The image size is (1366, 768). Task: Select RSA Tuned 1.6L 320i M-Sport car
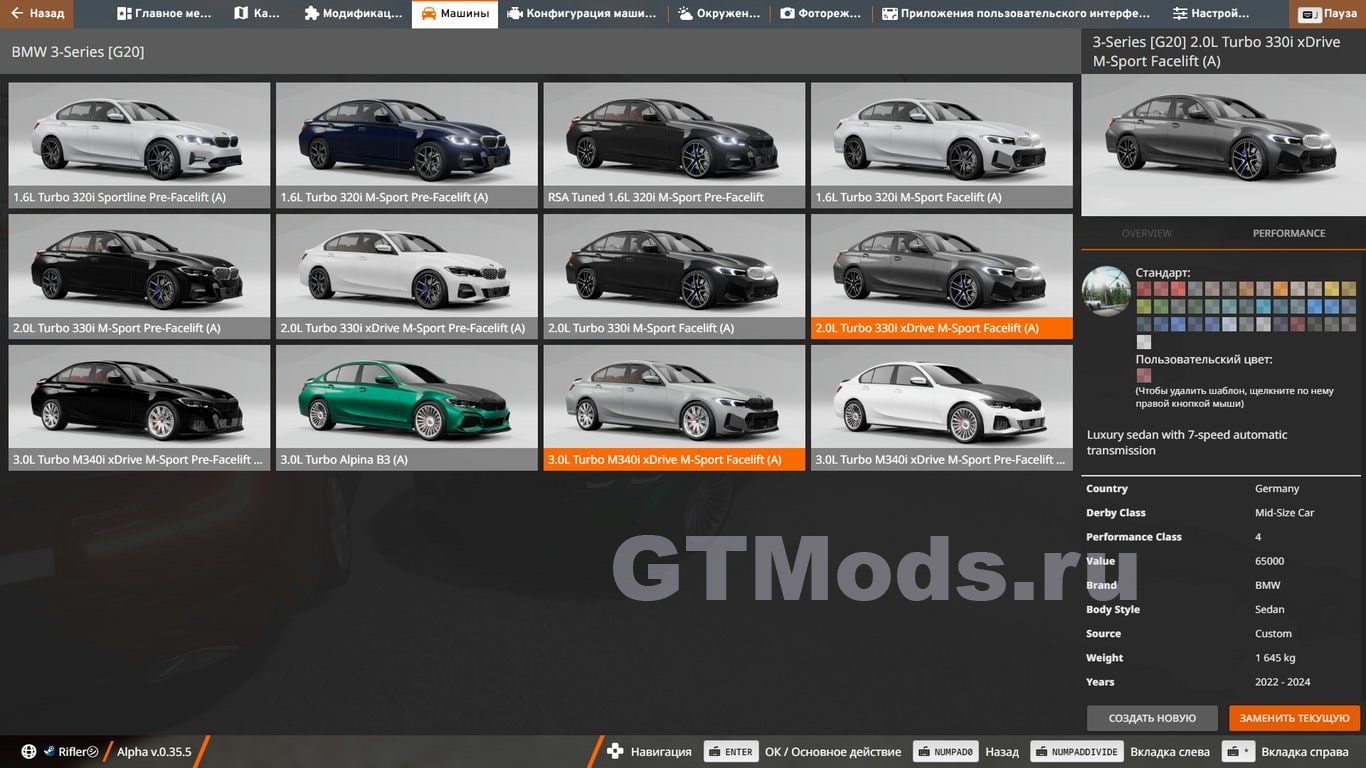(x=674, y=145)
